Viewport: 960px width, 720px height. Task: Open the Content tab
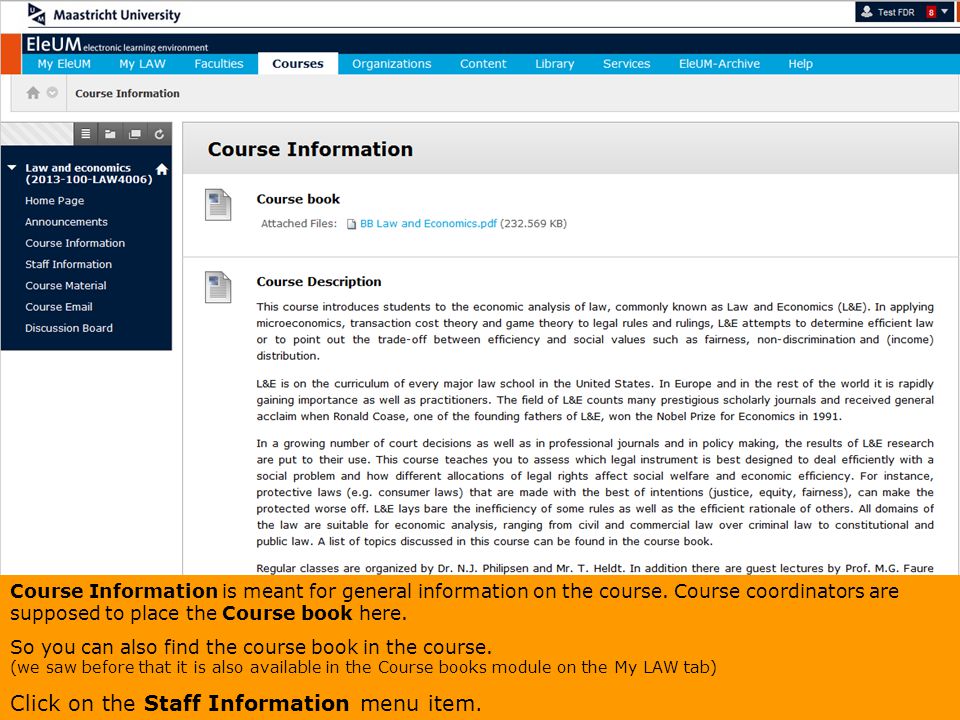click(x=483, y=64)
